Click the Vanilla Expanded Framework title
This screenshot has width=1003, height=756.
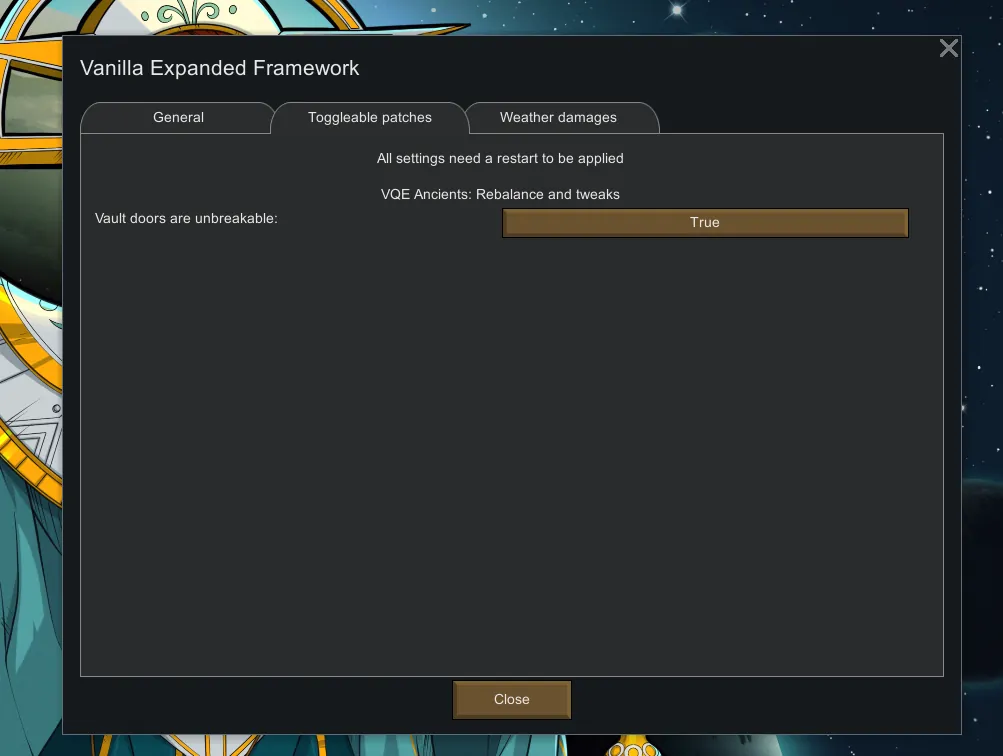[219, 68]
